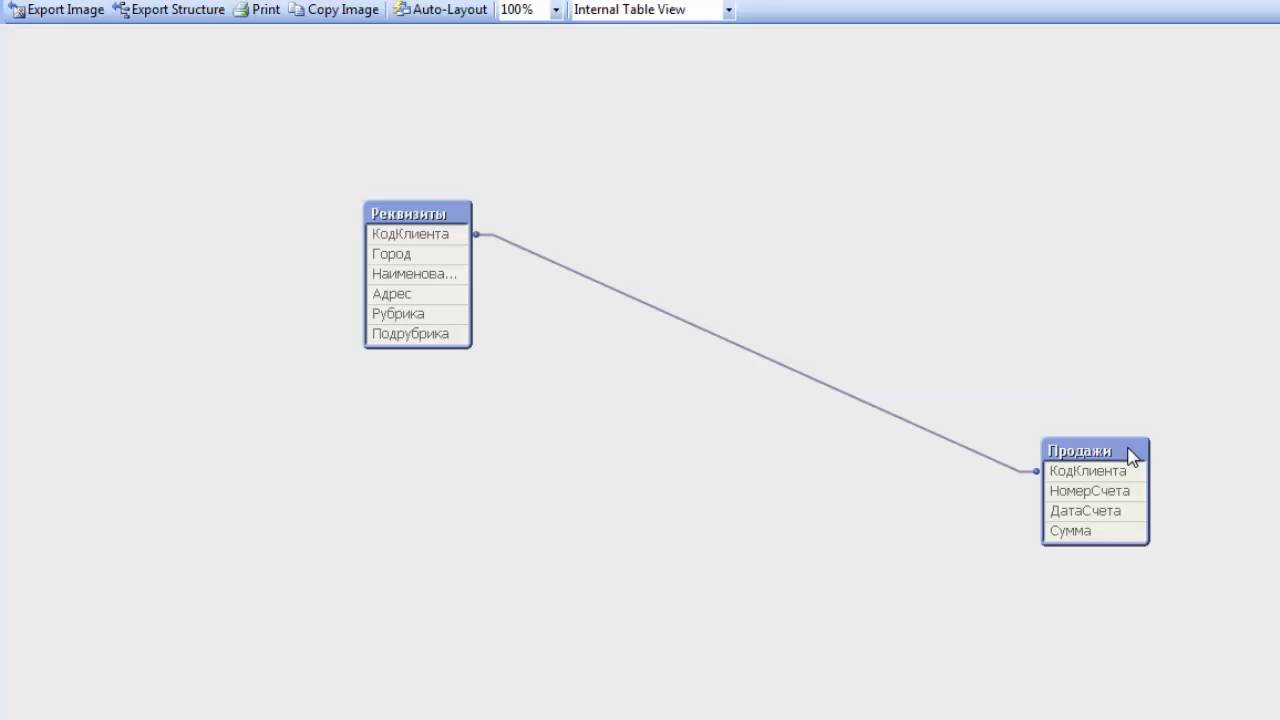Click the Copy Image icon
This screenshot has width=1280, height=720.
pyautogui.click(x=296, y=10)
